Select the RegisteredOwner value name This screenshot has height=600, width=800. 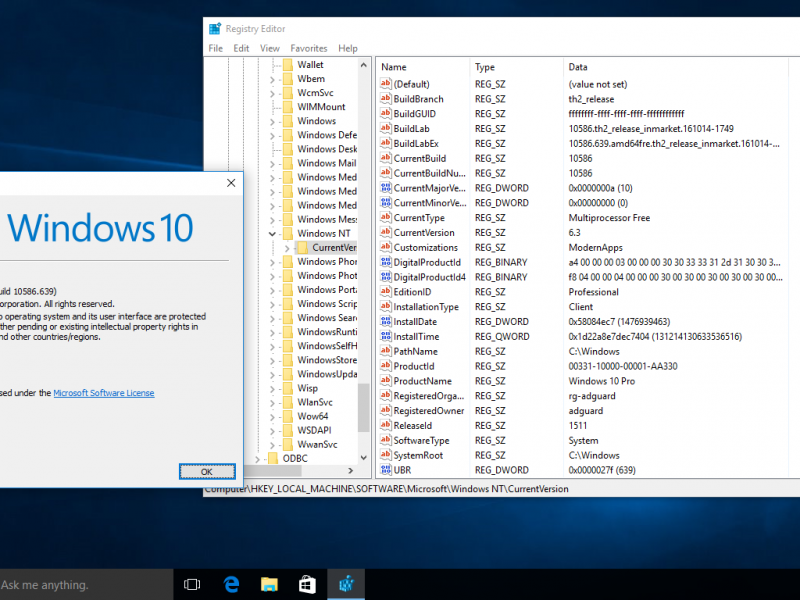[429, 411]
